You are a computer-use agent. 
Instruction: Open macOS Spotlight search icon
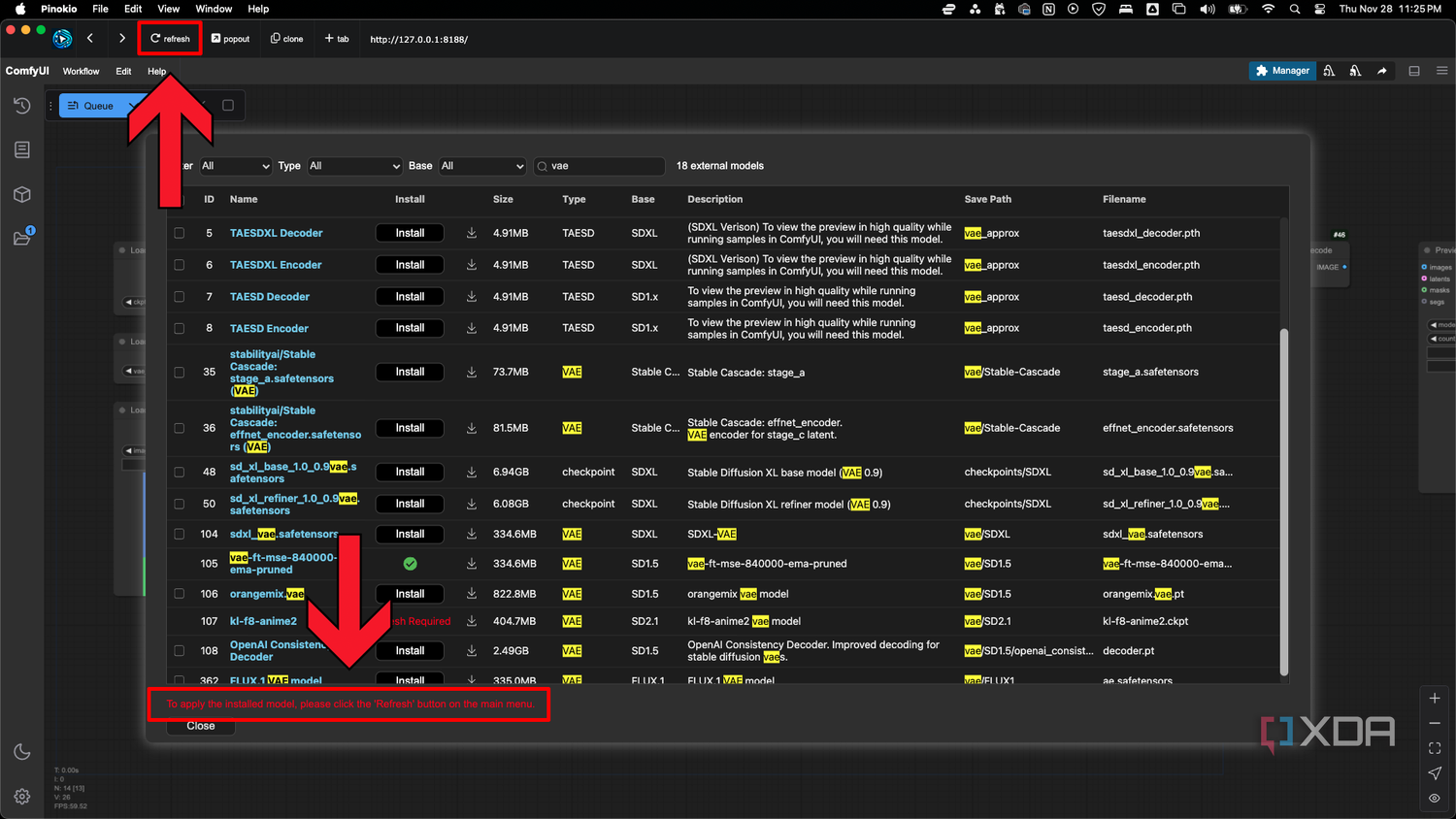coord(1295,9)
